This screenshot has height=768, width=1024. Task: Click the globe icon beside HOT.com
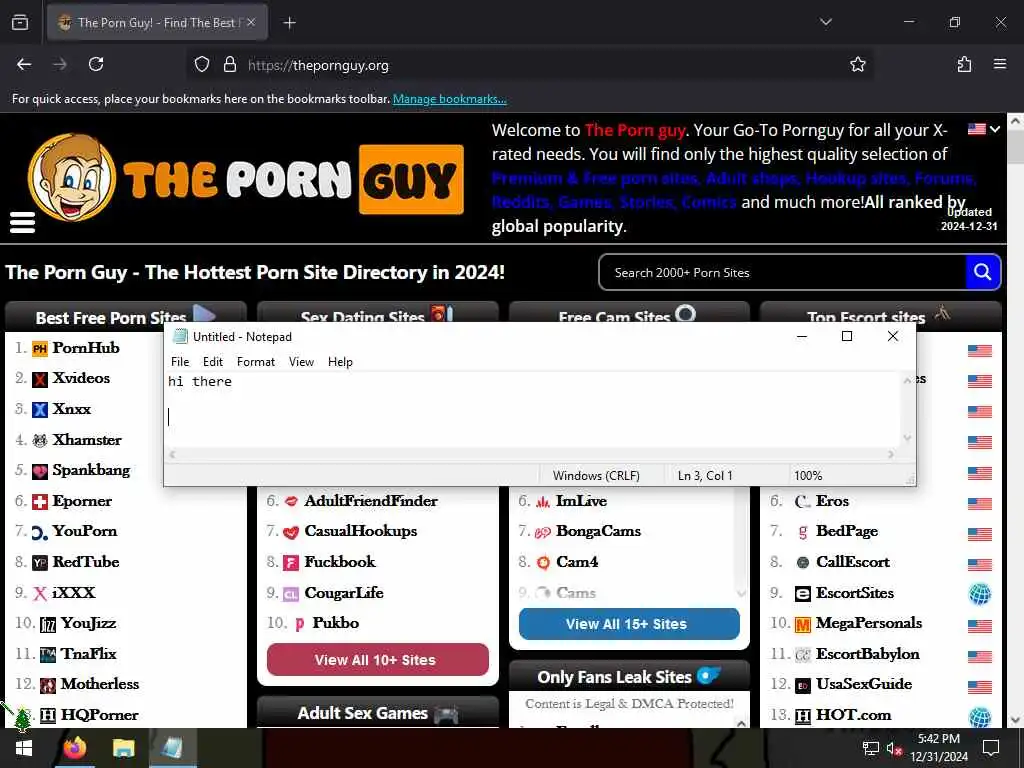[x=980, y=717]
